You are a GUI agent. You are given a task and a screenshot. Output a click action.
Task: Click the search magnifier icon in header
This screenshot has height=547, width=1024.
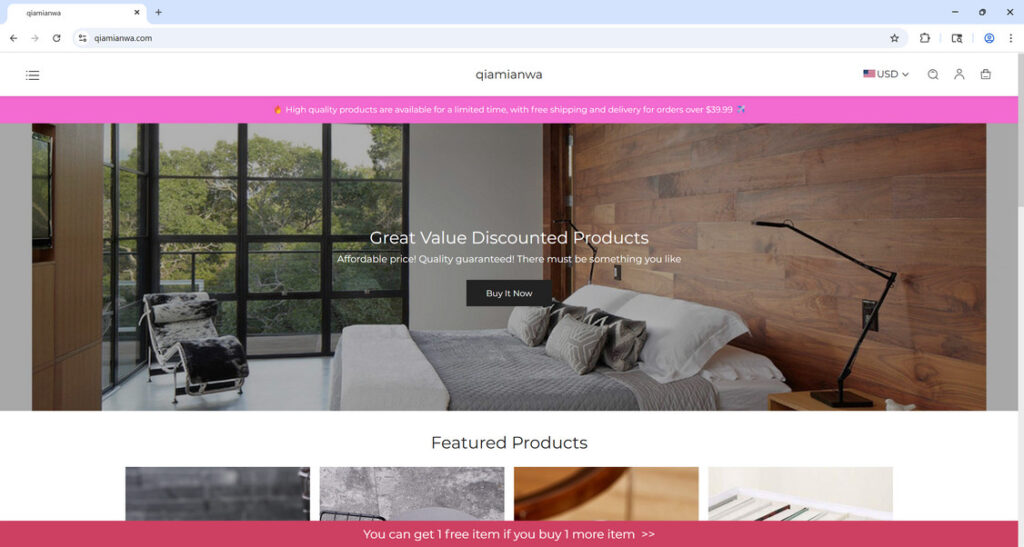[x=933, y=74]
